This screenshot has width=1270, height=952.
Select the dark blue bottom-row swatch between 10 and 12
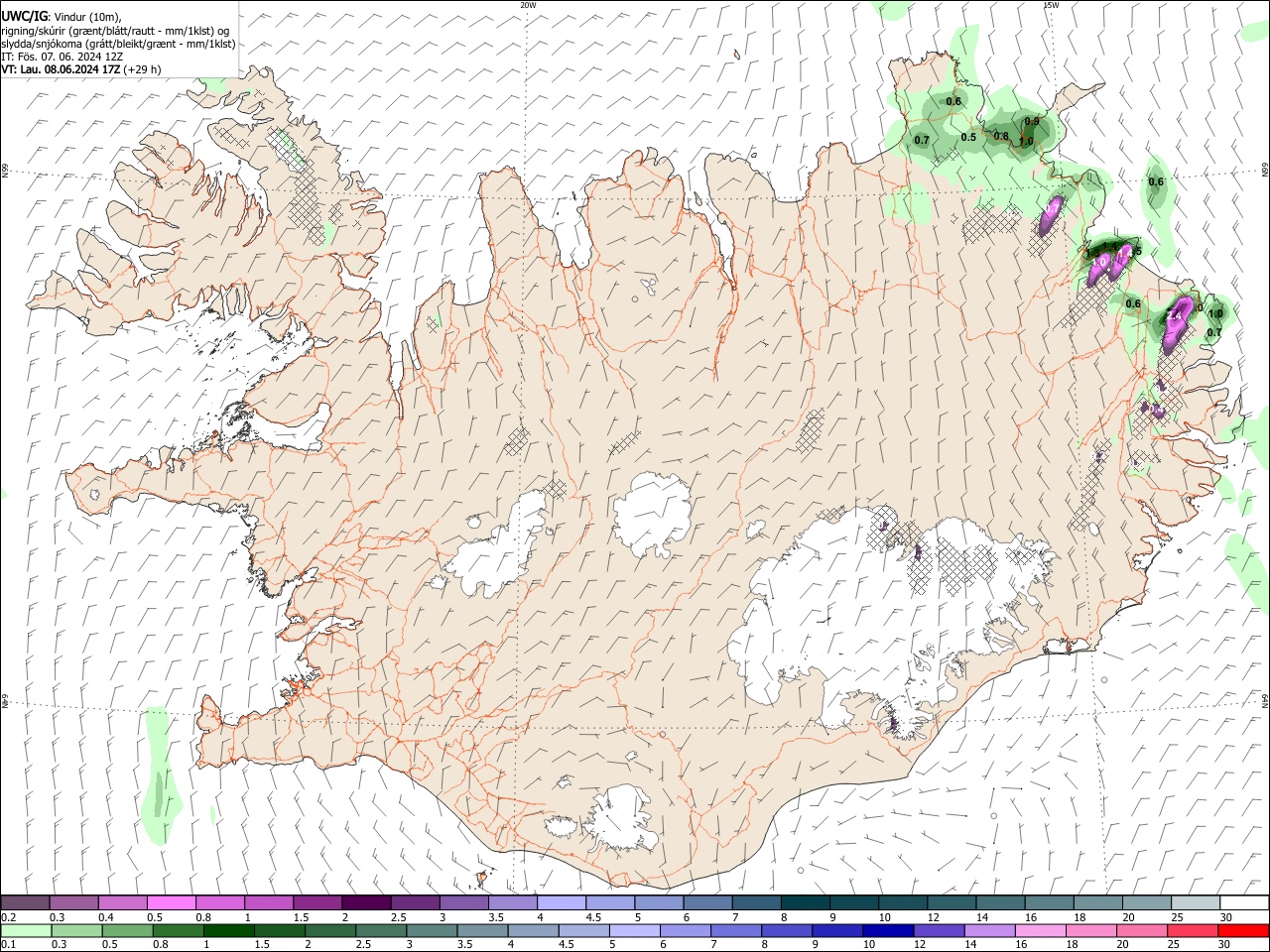(887, 930)
